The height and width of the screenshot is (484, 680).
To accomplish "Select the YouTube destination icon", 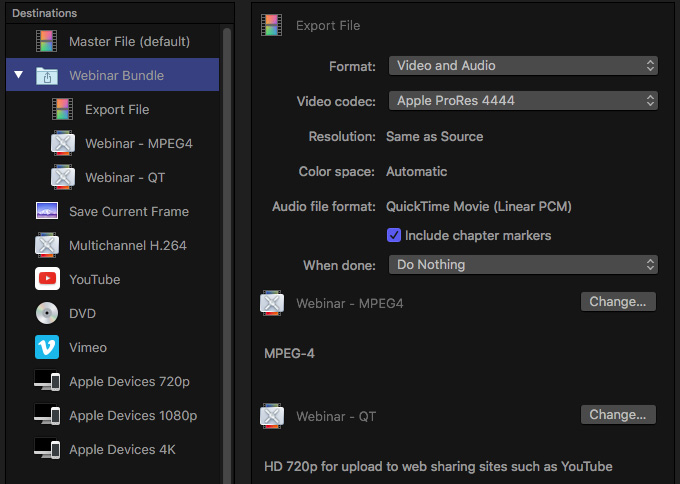I will click(x=47, y=279).
